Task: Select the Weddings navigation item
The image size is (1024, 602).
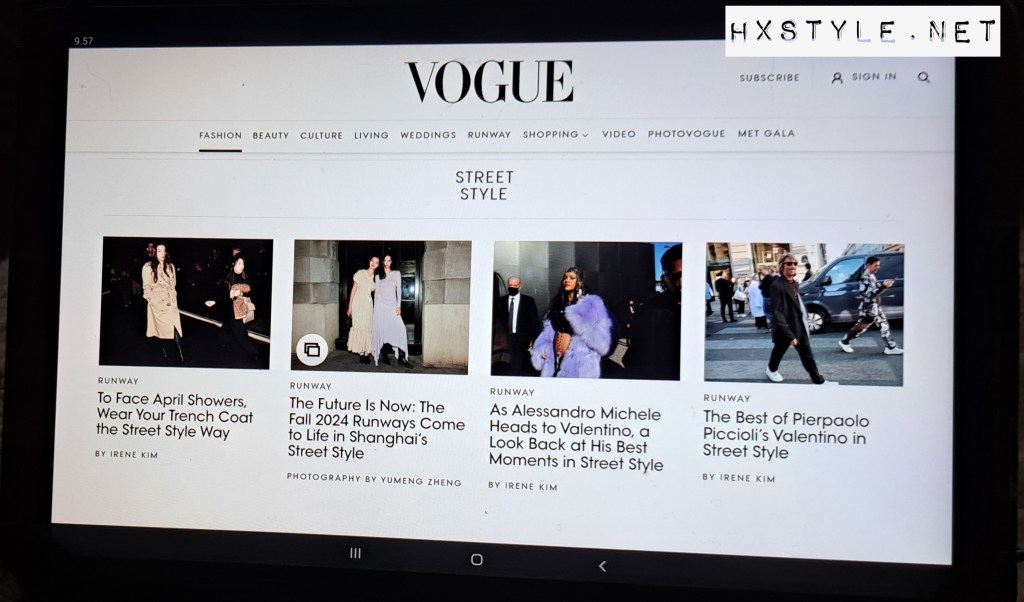Action: 428,134
